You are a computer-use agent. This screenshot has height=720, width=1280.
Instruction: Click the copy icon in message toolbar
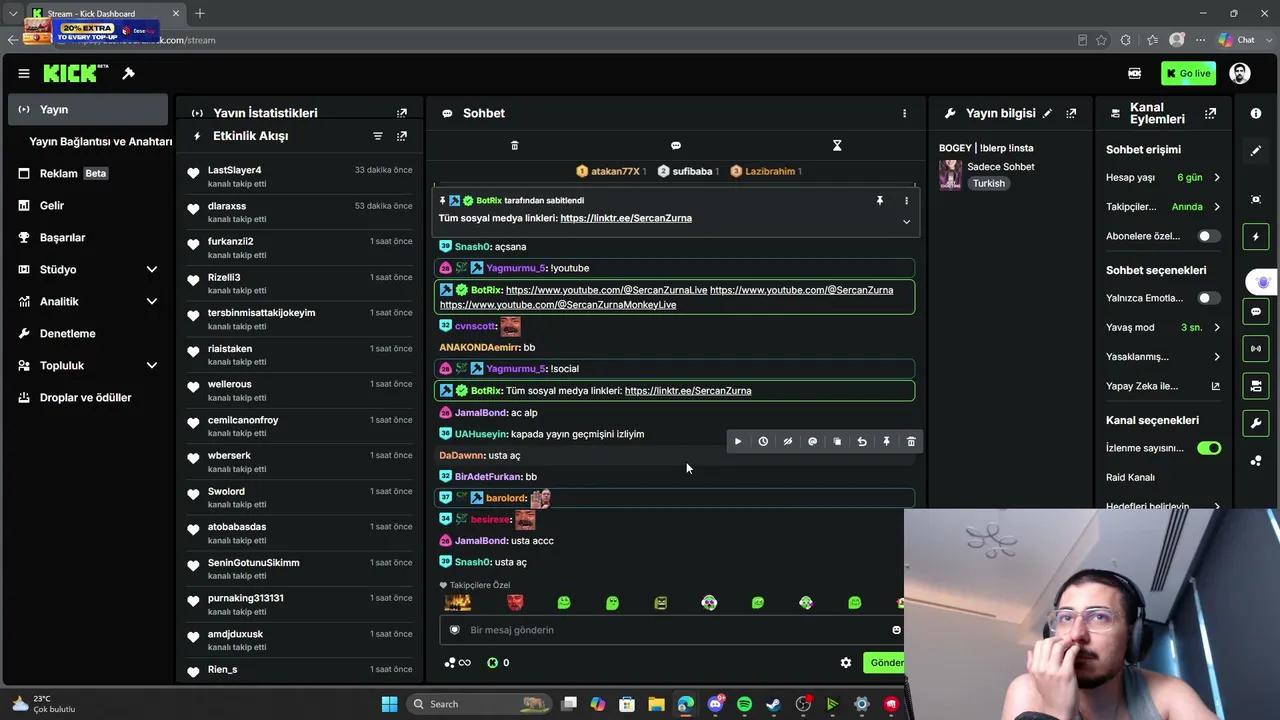point(837,441)
